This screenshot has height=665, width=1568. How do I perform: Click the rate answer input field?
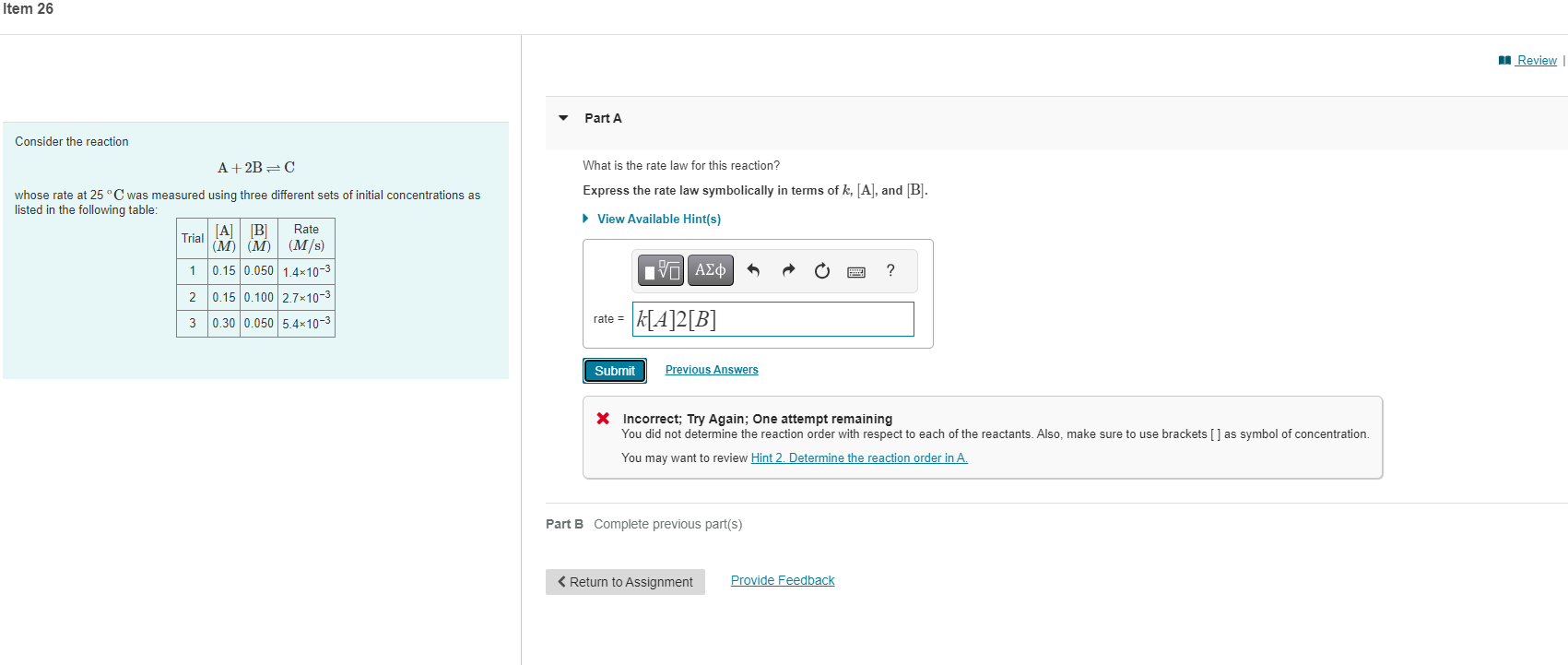pos(773,319)
